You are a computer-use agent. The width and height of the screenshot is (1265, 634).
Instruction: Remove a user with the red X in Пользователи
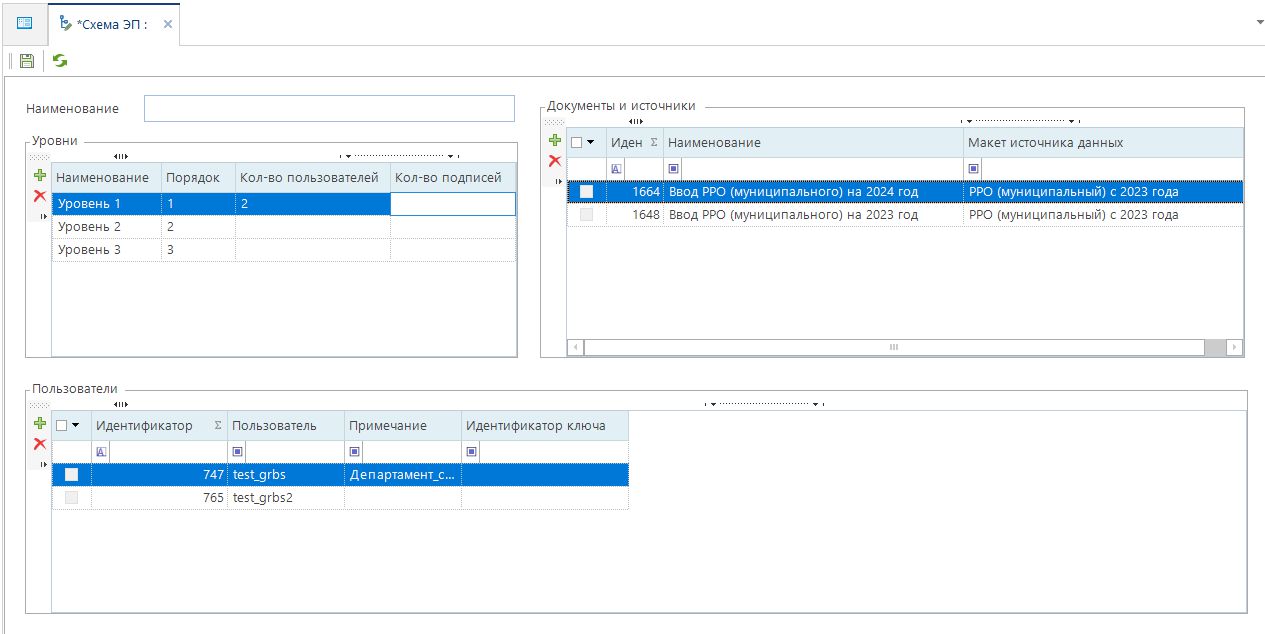tap(40, 444)
